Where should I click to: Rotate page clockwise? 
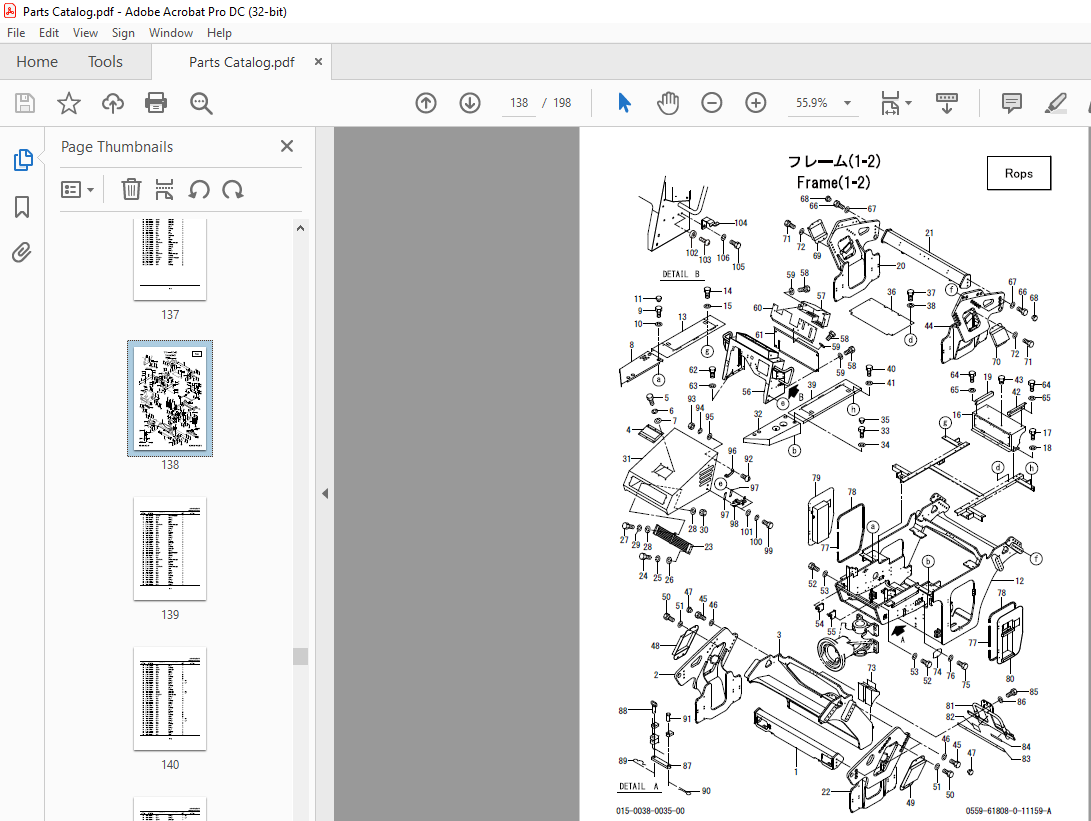point(232,189)
